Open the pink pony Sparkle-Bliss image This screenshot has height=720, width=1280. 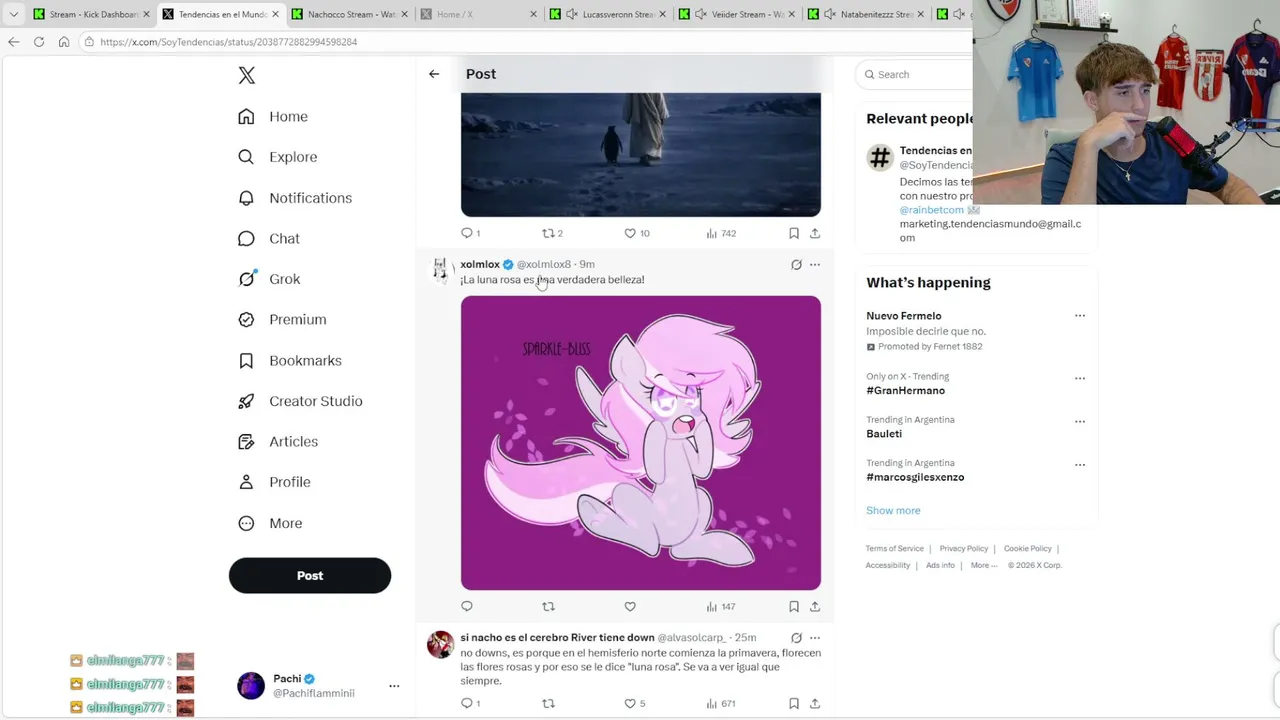[x=641, y=443]
